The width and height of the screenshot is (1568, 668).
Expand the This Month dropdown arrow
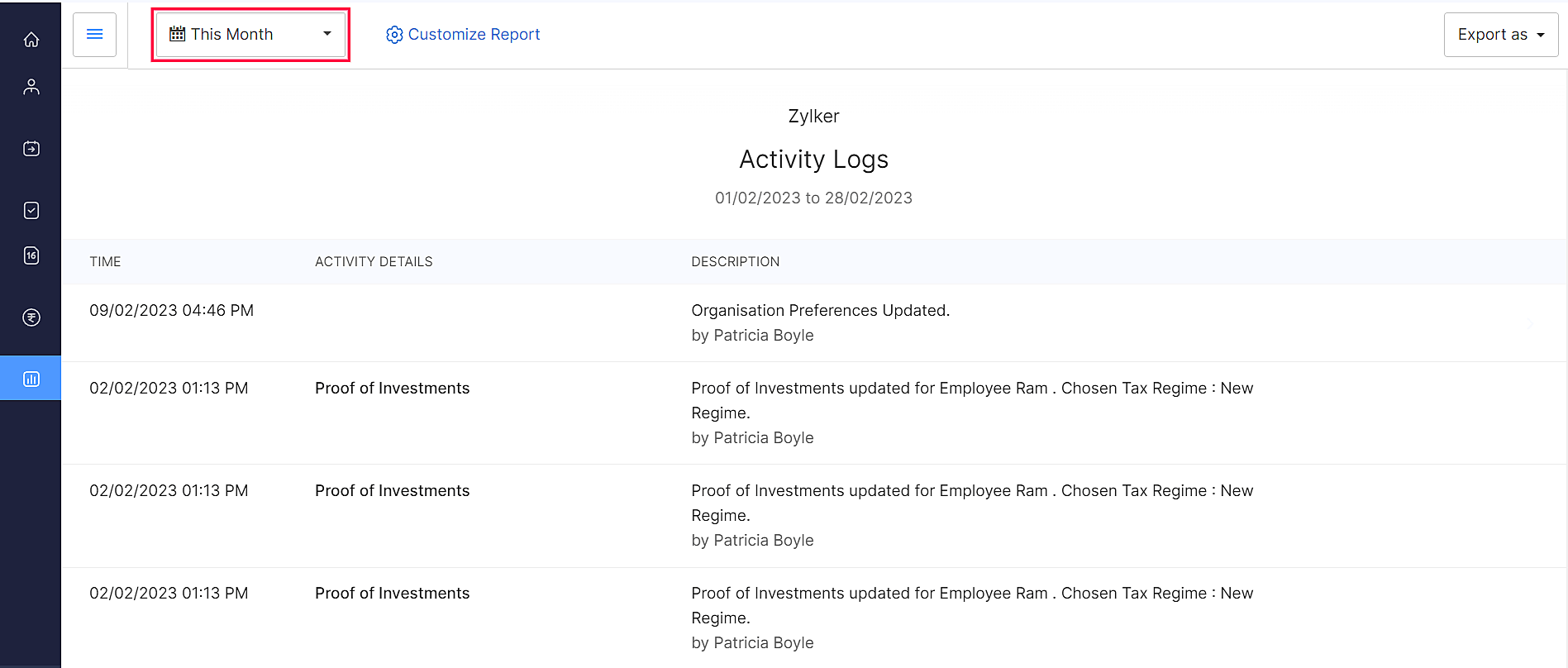coord(327,34)
